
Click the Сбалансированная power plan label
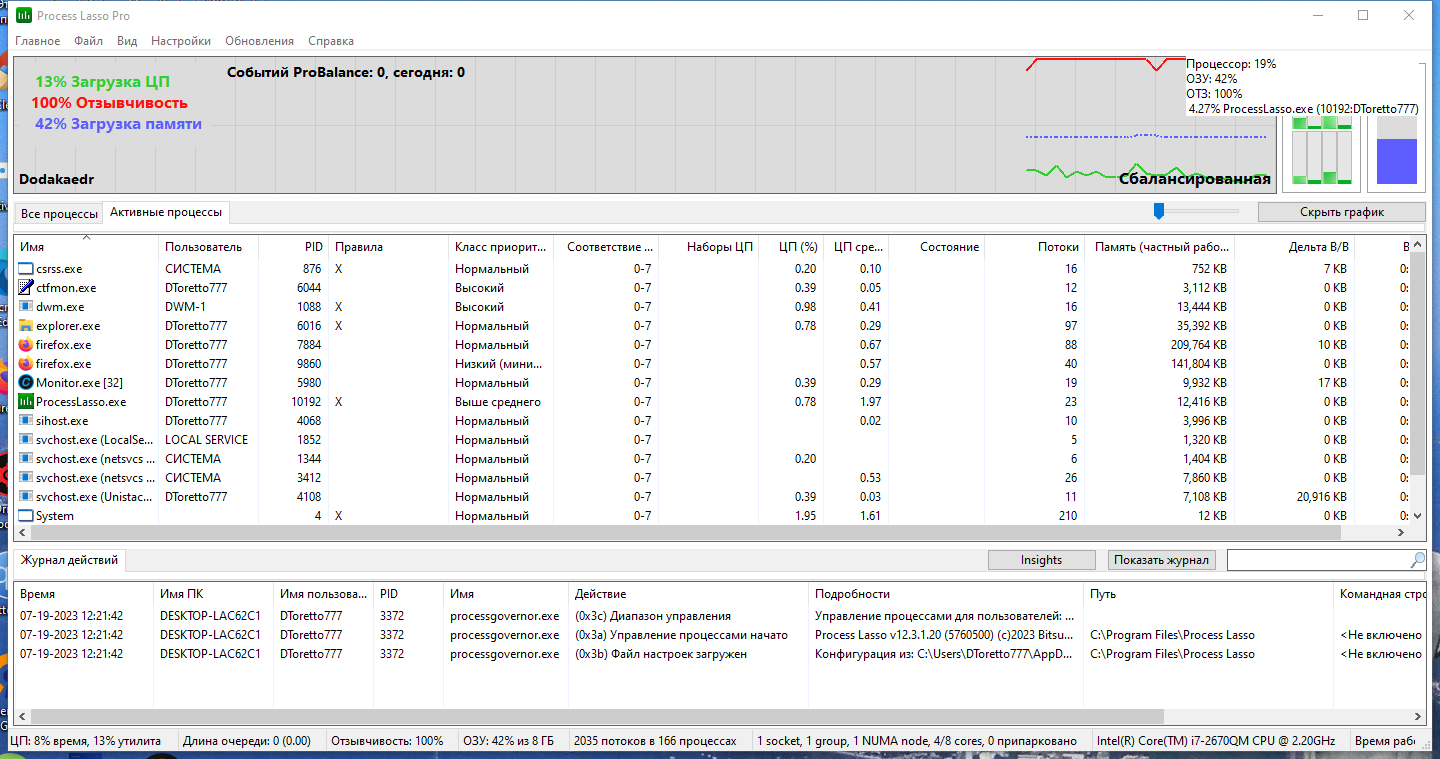click(x=1195, y=179)
